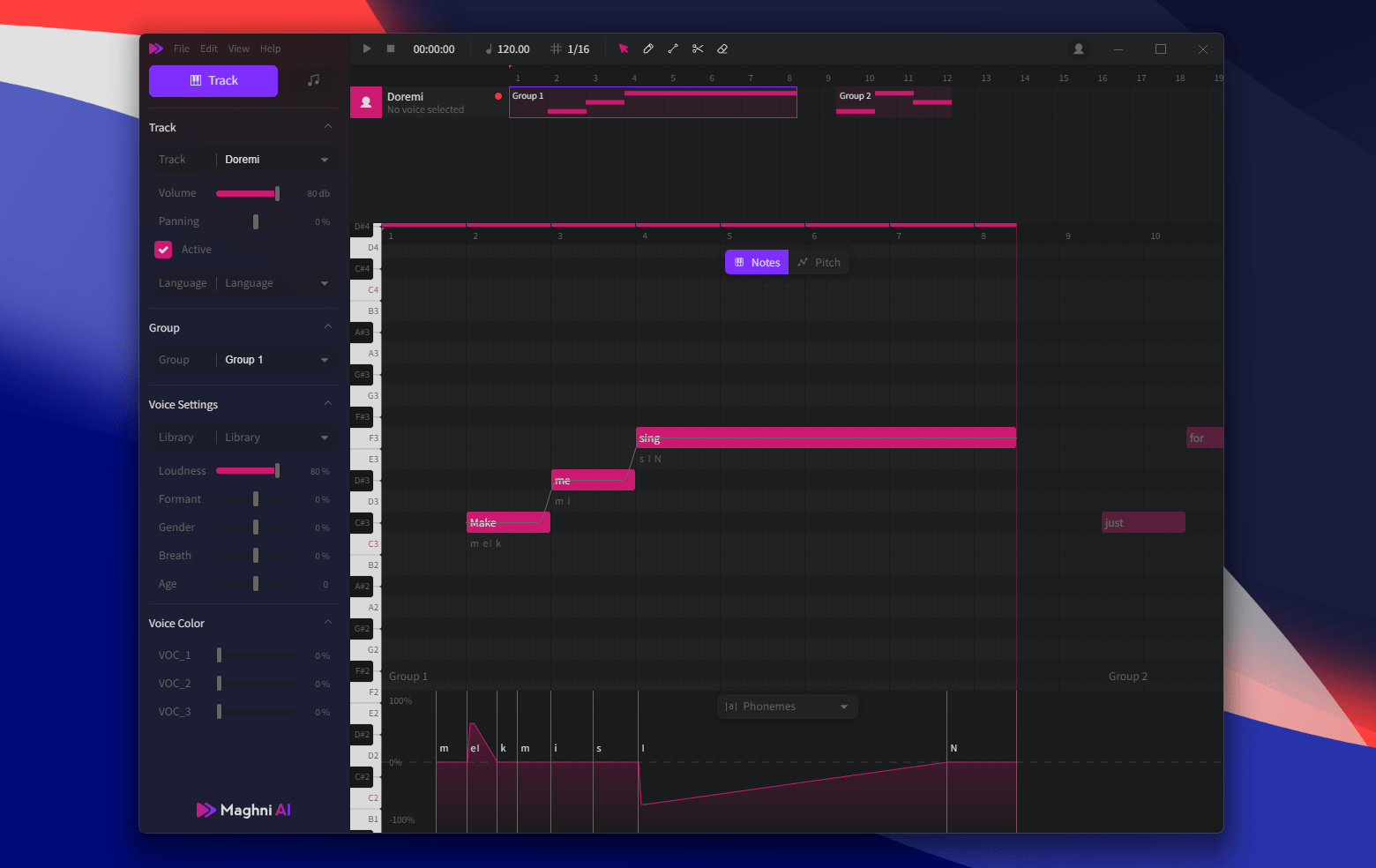Select the 'Make' note
Viewport: 1376px width, 868px height.
(x=508, y=522)
